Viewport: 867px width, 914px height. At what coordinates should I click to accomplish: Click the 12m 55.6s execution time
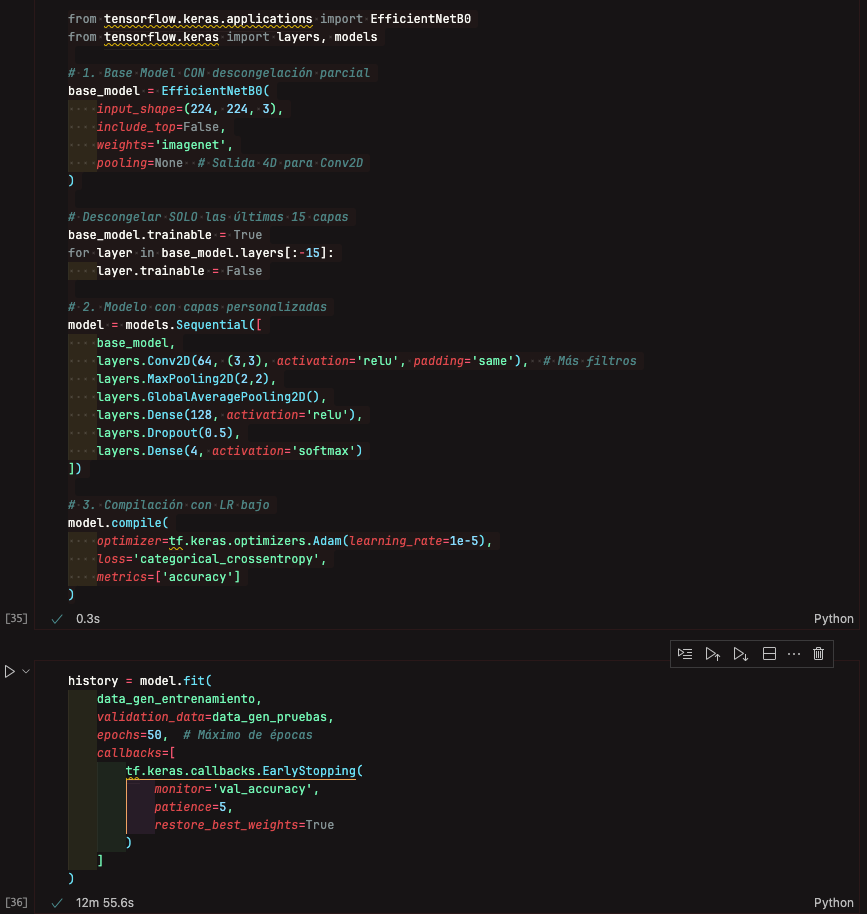pyautogui.click(x=105, y=903)
